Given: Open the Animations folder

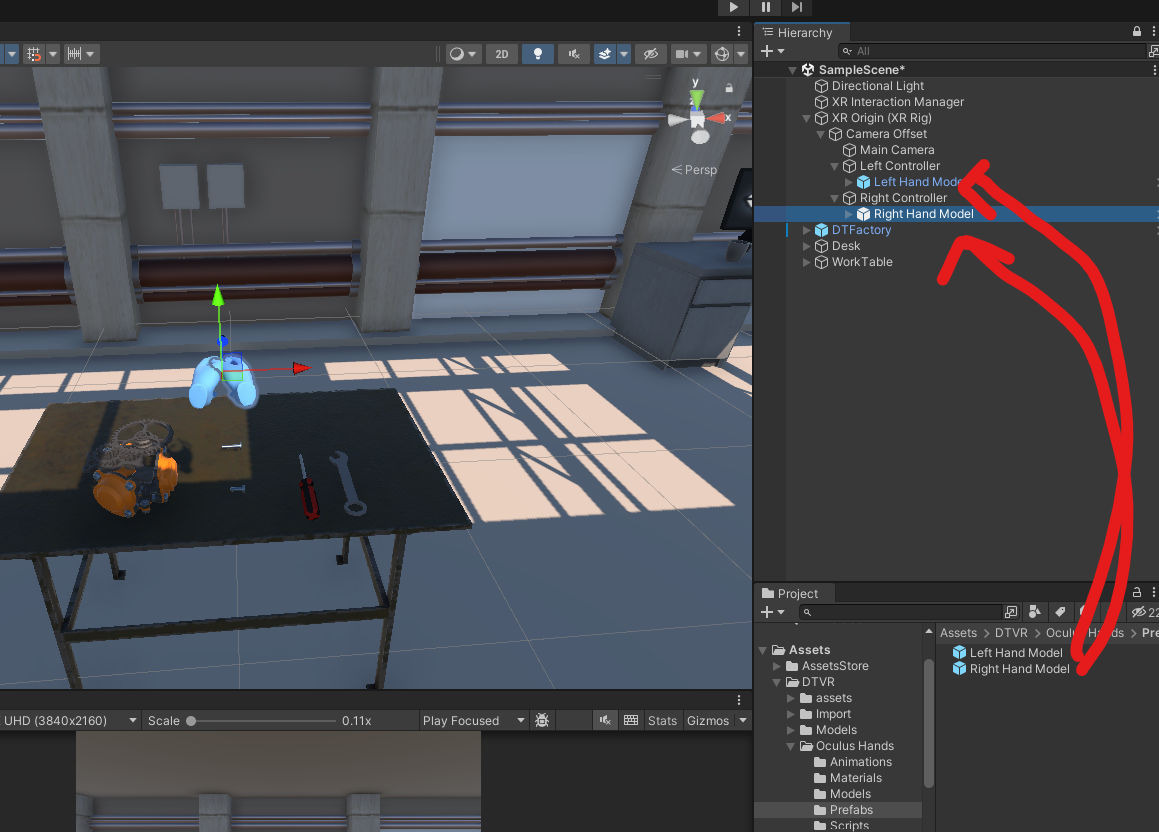Looking at the screenshot, I should click(860, 763).
